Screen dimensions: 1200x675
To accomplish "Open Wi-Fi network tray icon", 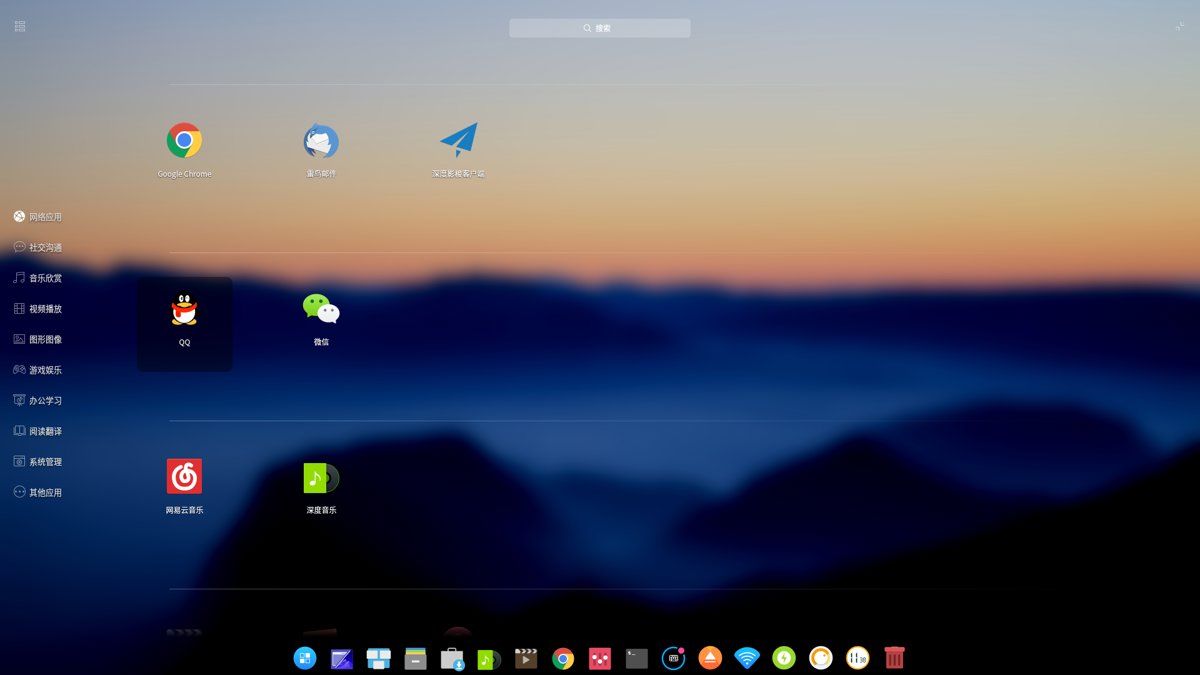I will click(747, 658).
